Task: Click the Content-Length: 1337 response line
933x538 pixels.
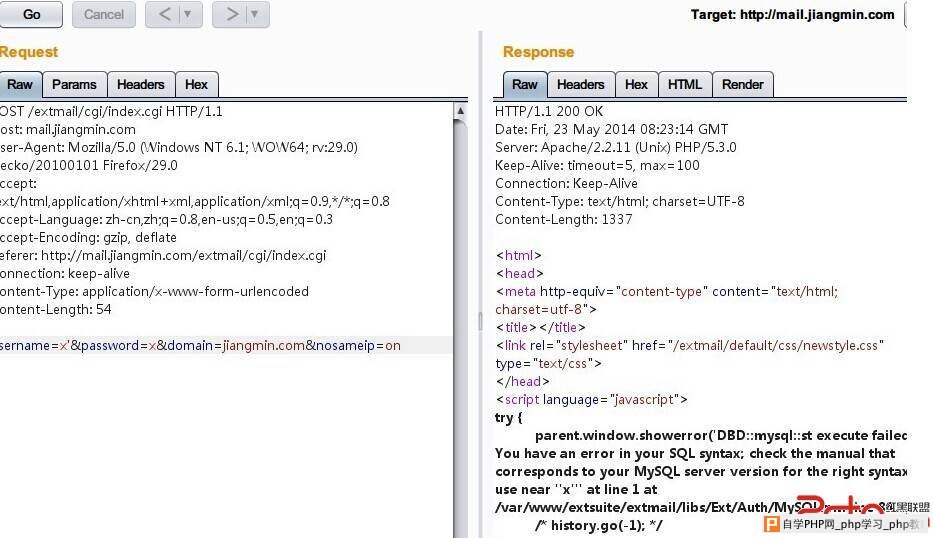Action: click(563, 219)
